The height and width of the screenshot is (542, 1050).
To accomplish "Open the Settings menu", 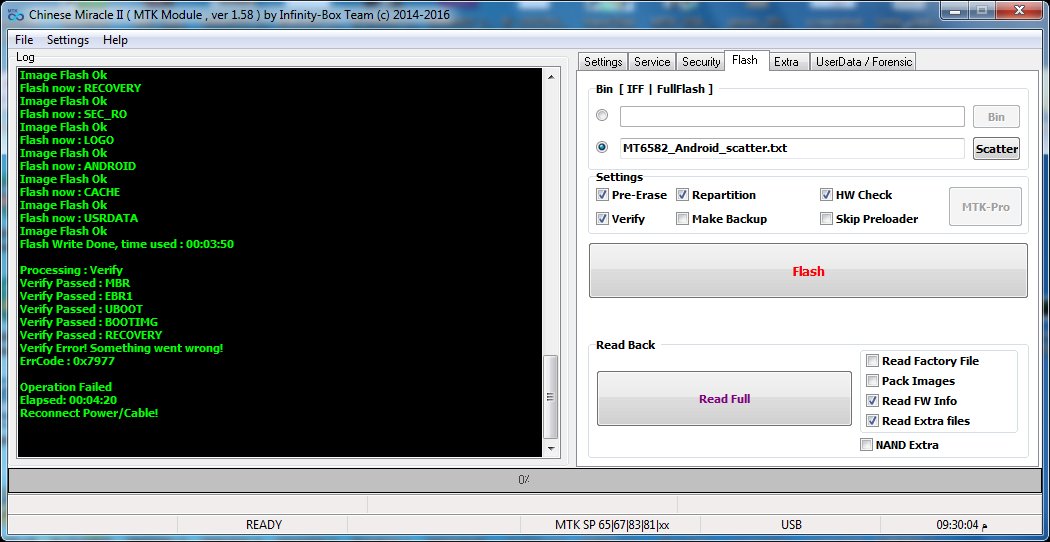I will (68, 40).
